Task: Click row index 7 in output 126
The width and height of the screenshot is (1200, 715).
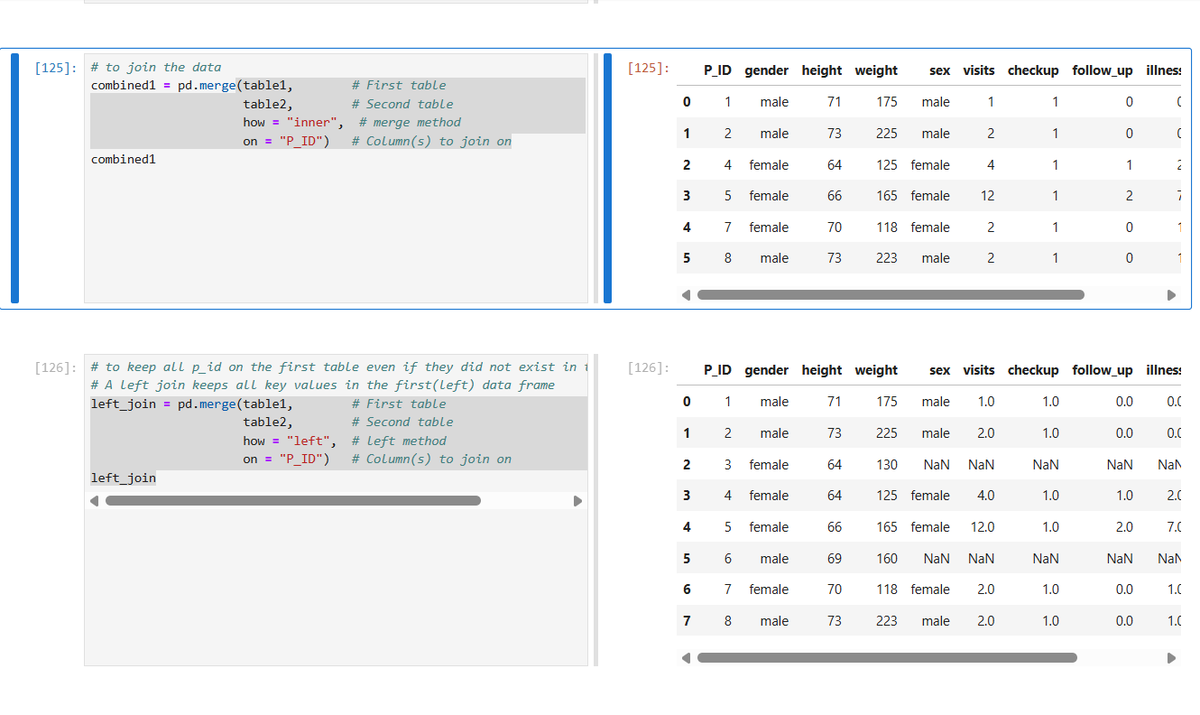Action: [686, 621]
